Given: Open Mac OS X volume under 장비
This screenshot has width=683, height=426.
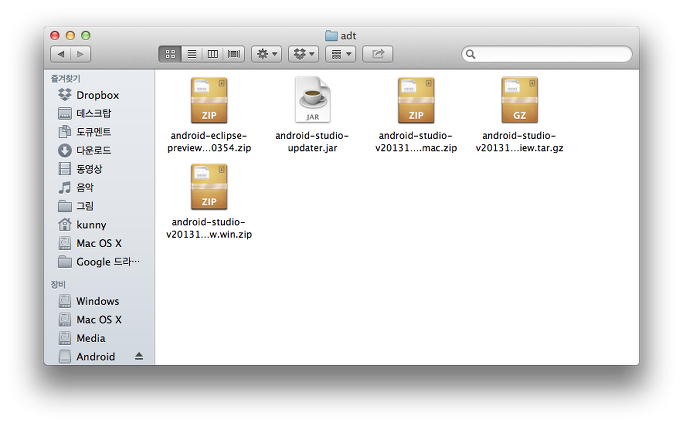Looking at the screenshot, I should 99,319.
